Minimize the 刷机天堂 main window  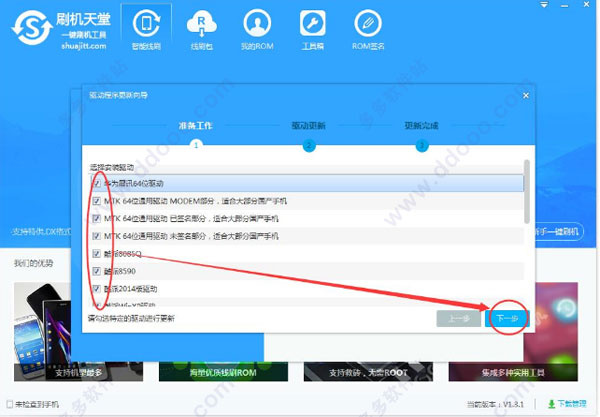point(564,5)
